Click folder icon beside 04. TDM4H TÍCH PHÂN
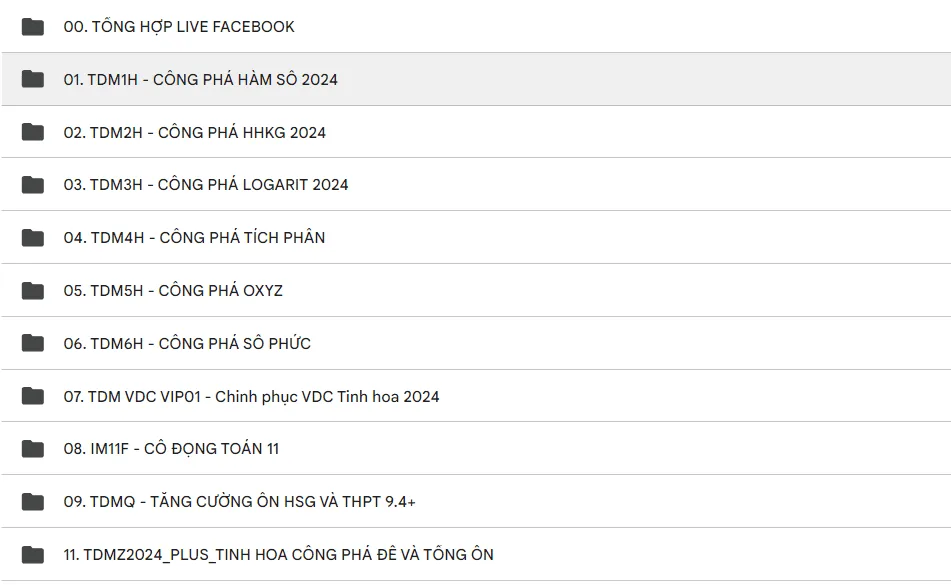951x585 pixels. point(33,238)
